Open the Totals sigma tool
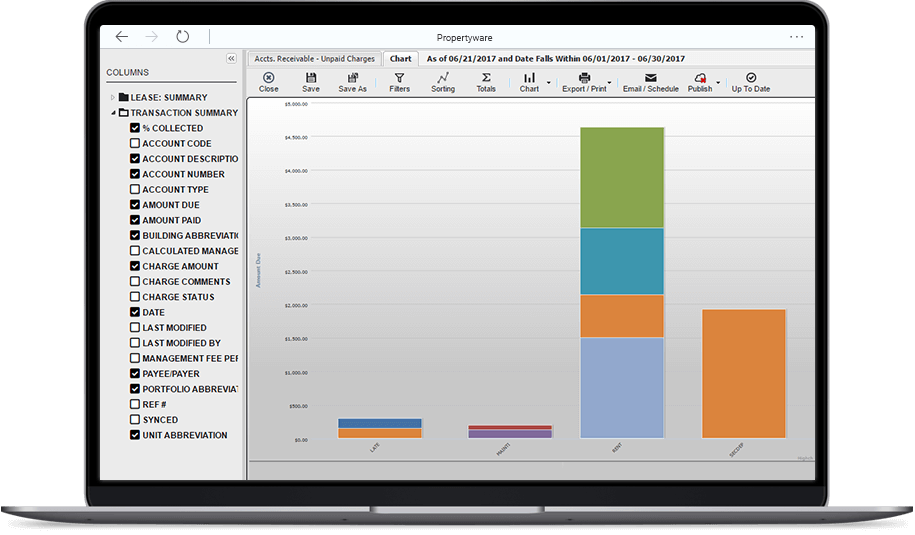 (x=486, y=78)
